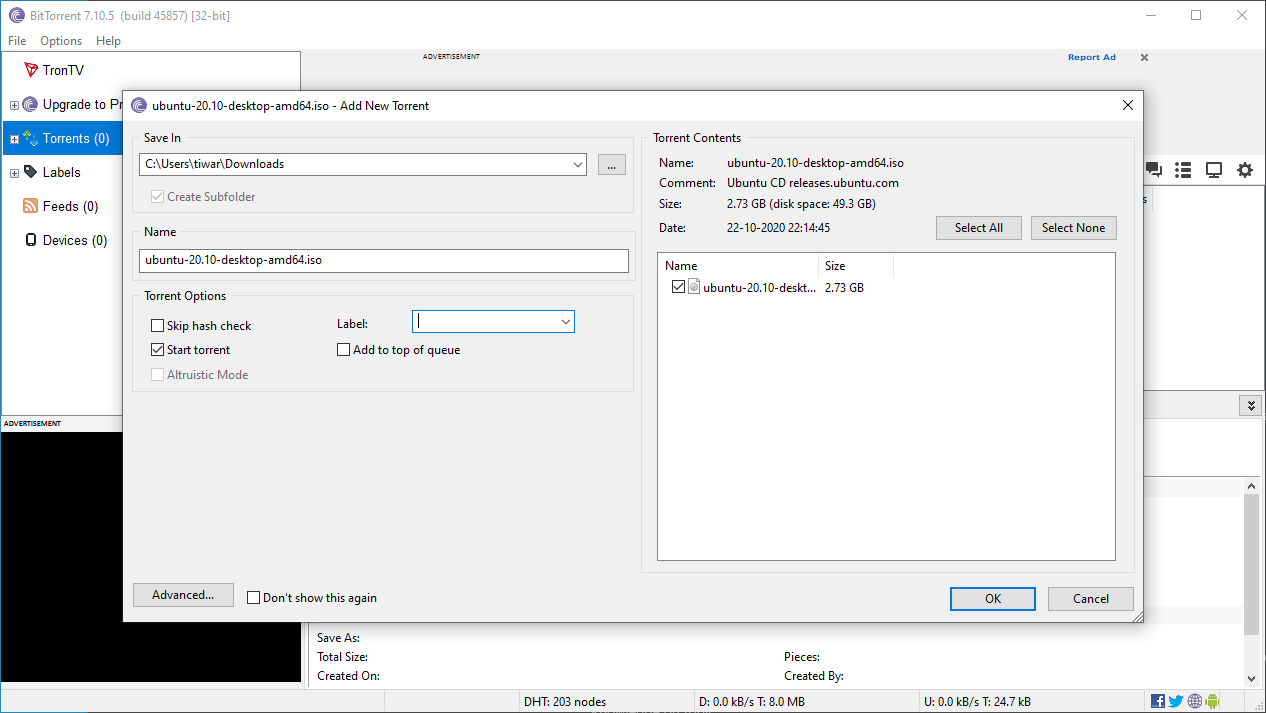
Task: Expand the Save In path dropdown
Action: (577, 164)
